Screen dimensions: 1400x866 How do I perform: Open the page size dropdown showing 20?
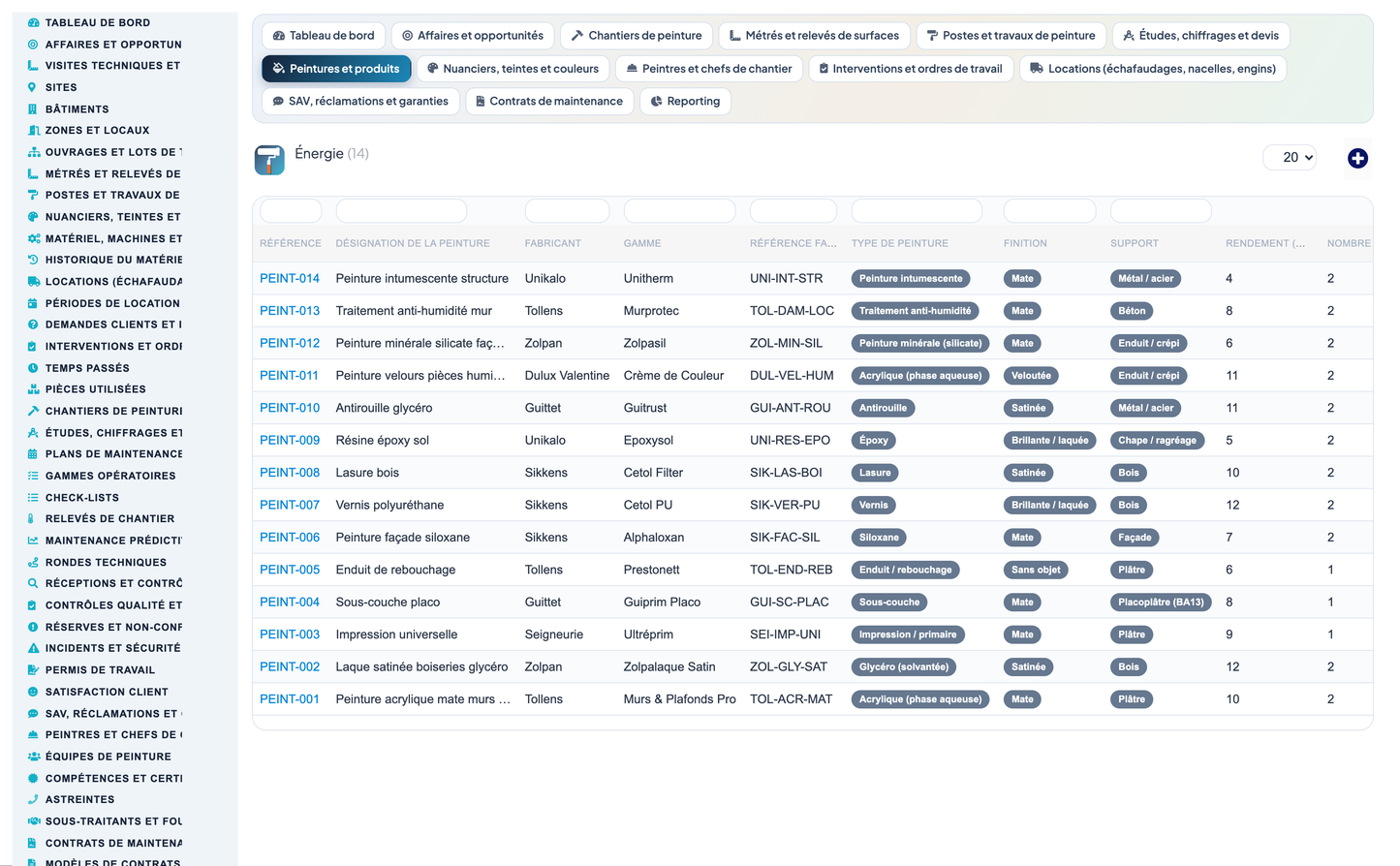pyautogui.click(x=1290, y=157)
